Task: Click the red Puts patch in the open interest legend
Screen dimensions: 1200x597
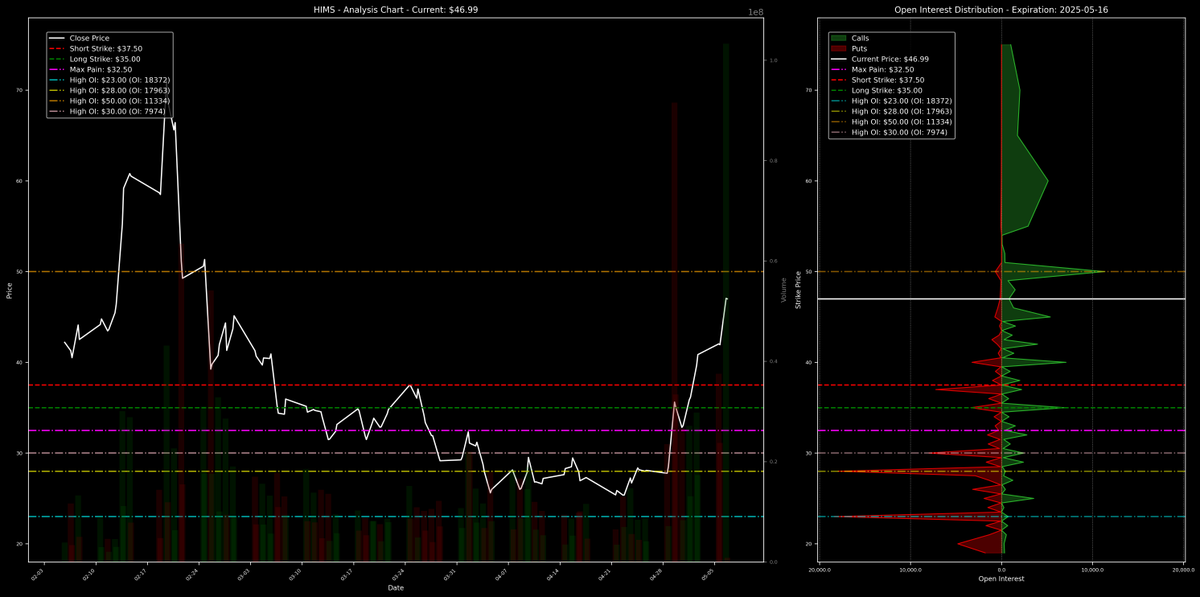Action: pyautogui.click(x=838, y=48)
